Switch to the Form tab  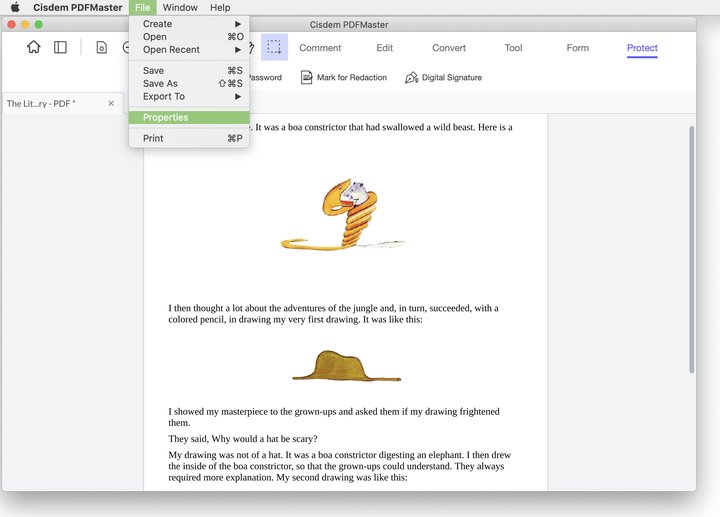[x=577, y=48]
